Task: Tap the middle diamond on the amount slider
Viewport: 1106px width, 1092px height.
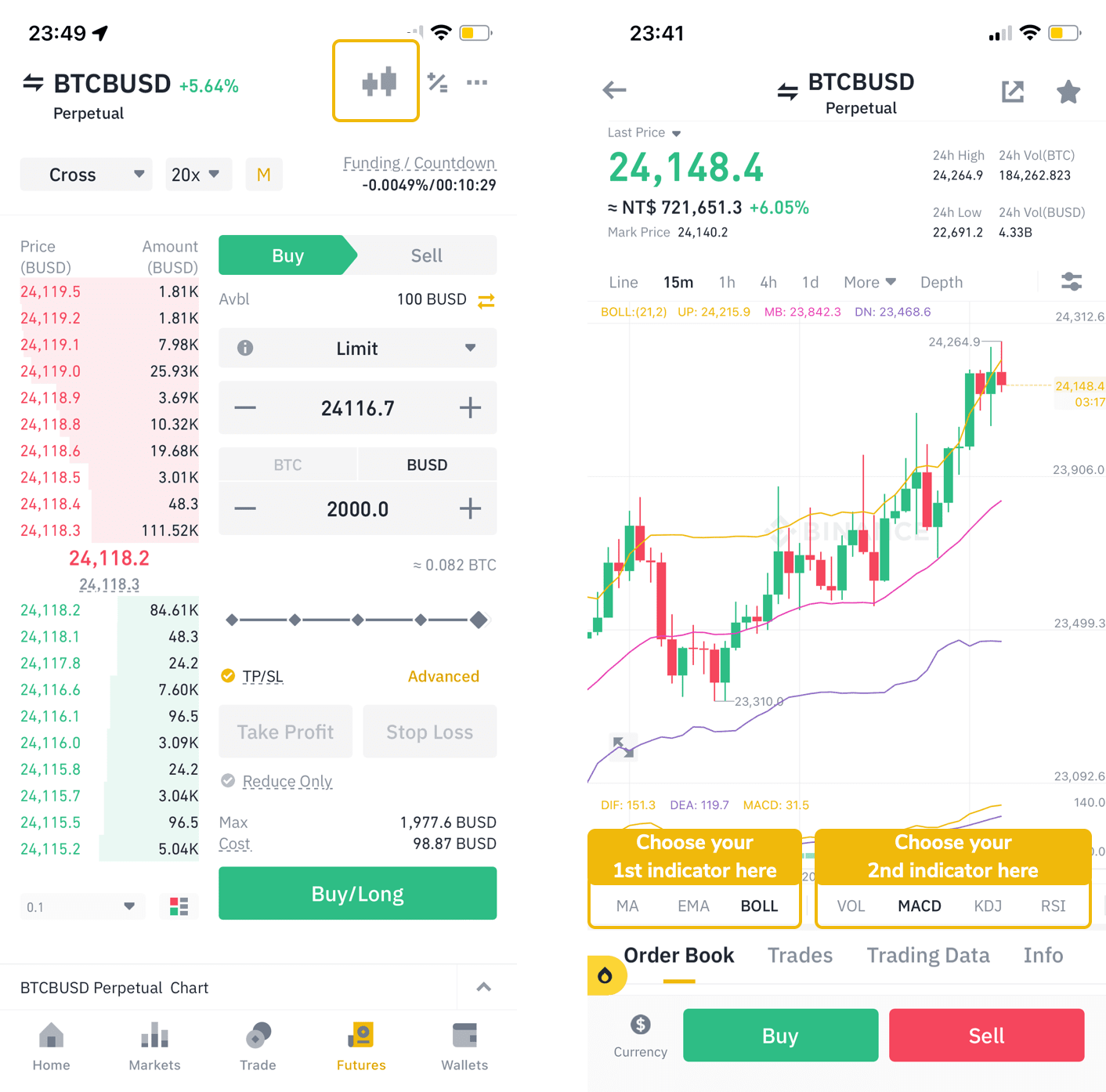Action: [357, 620]
